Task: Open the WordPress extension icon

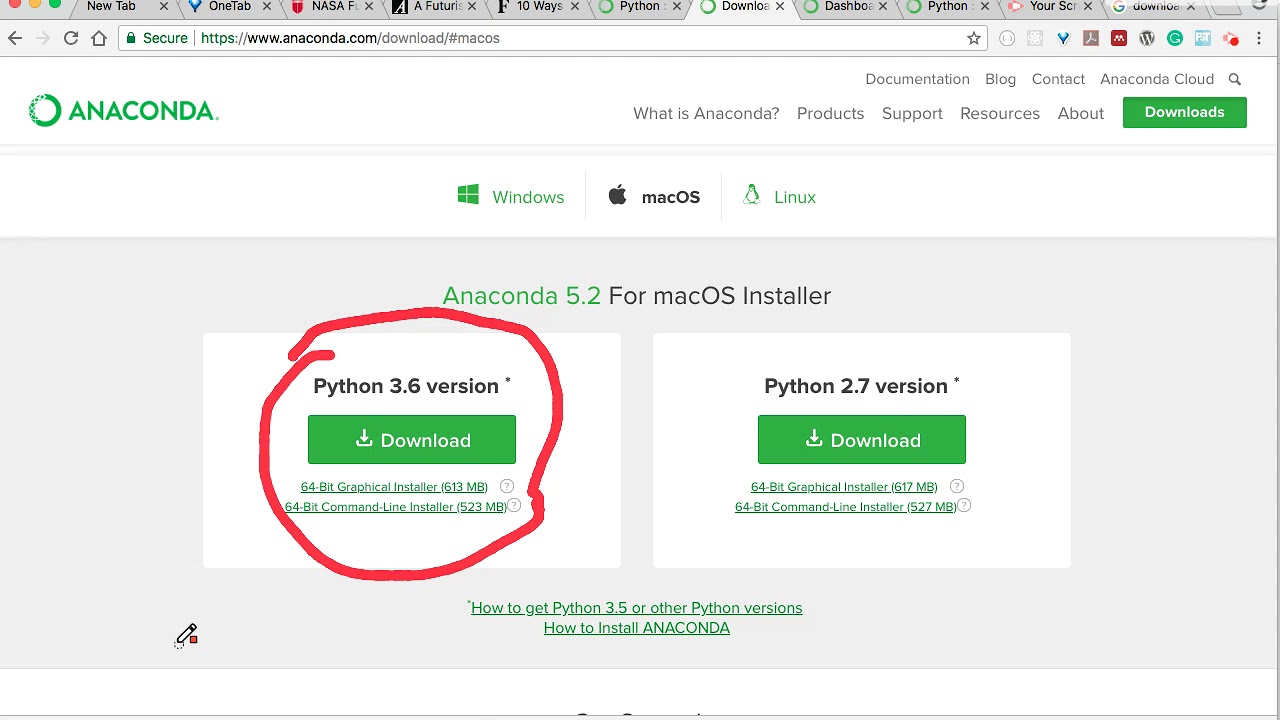Action: [1147, 38]
